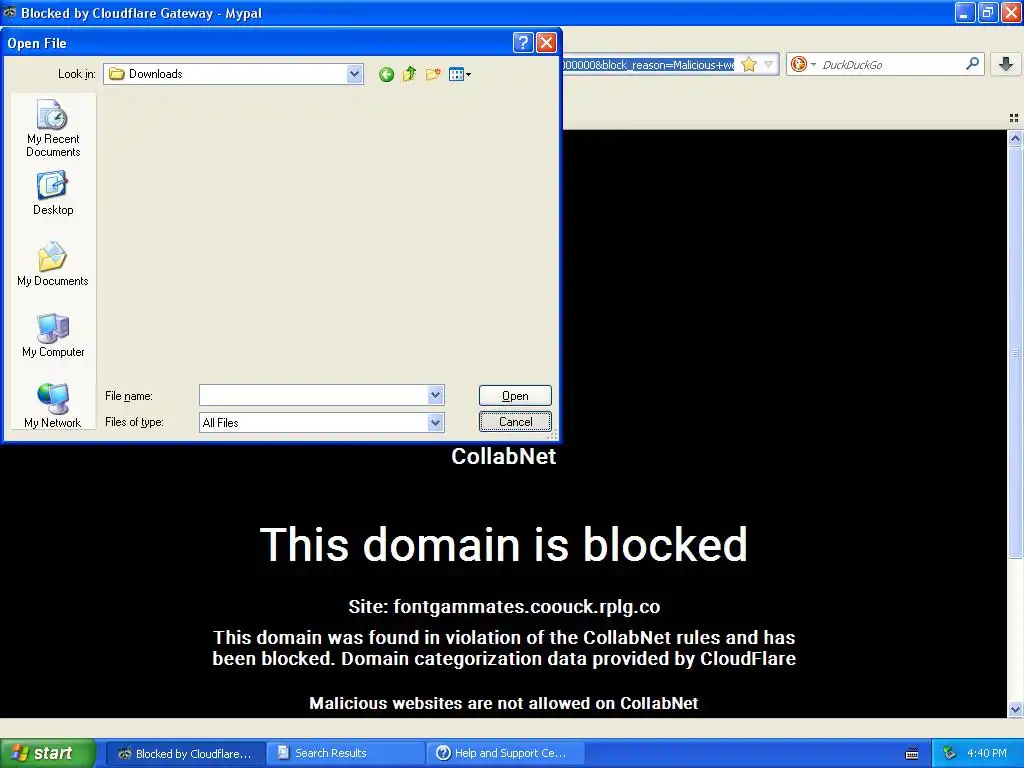The image size is (1024, 768).
Task: Click the resize grip of Open File dialog
Action: (553, 435)
